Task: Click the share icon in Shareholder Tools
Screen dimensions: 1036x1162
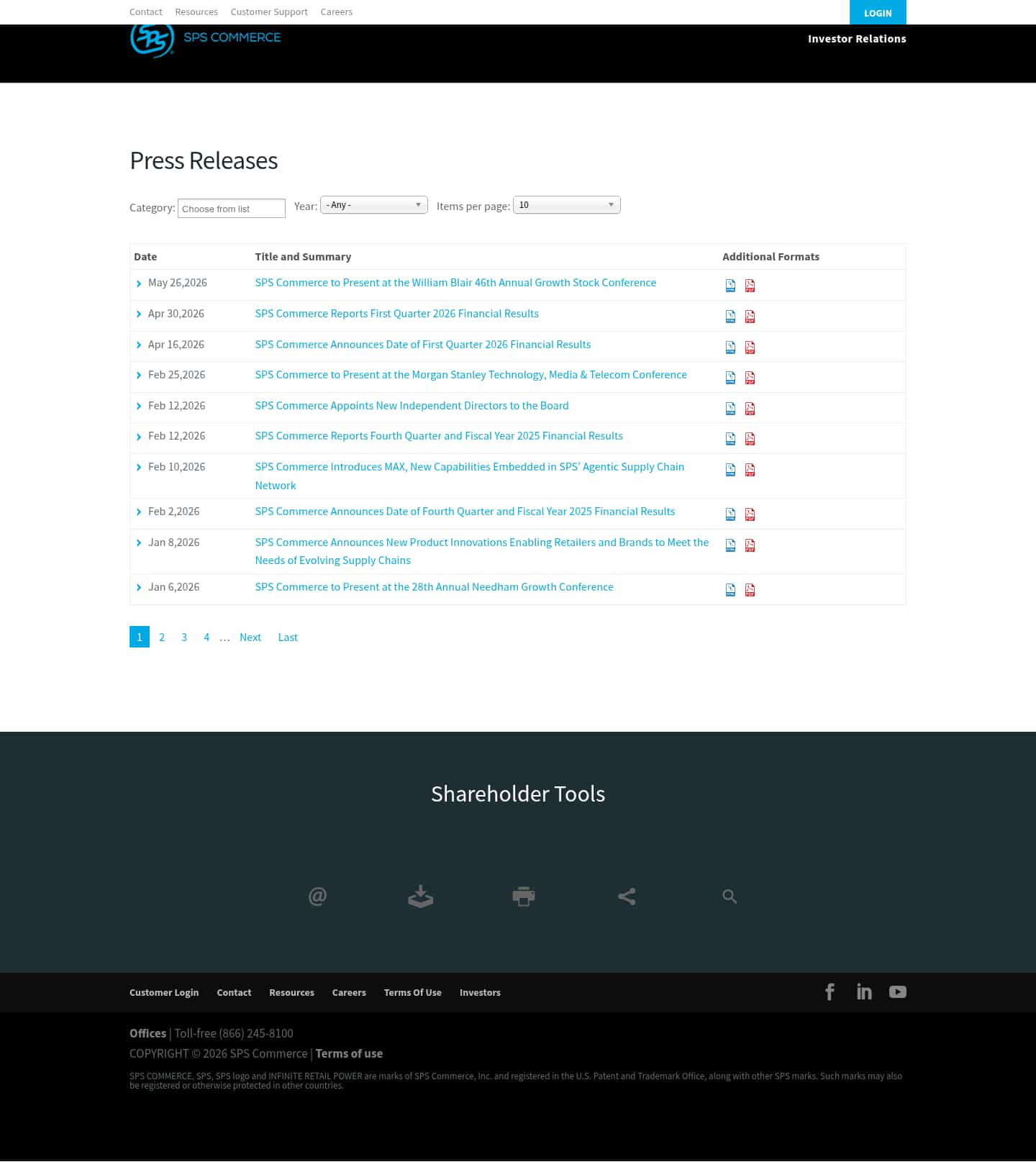Action: point(627,897)
